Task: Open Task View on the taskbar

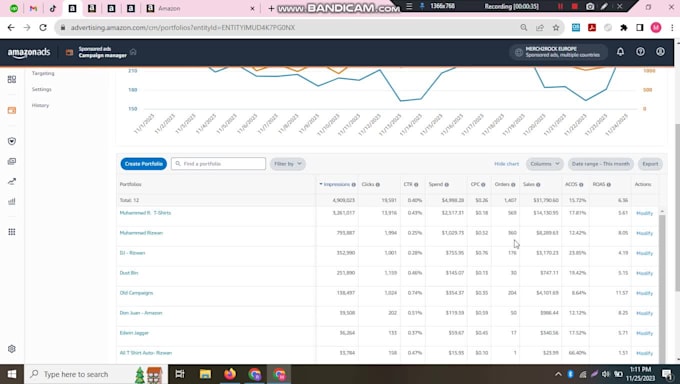Action: (x=180, y=374)
